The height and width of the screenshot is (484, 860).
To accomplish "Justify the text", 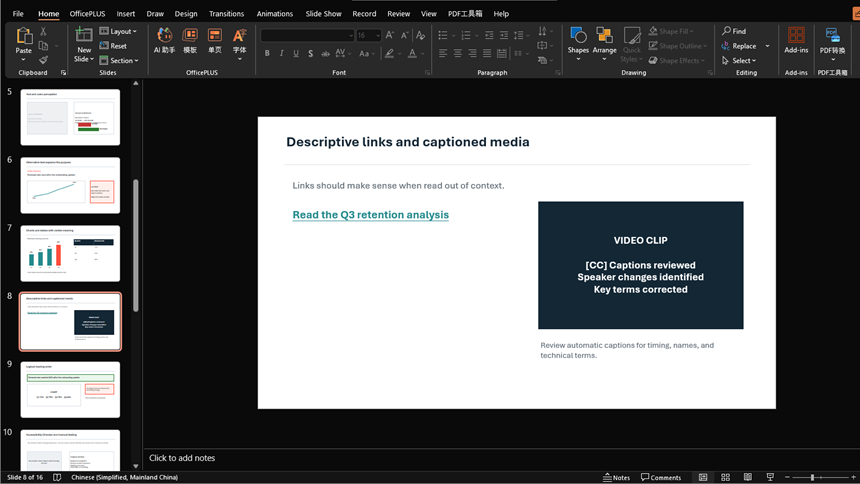I will tap(487, 53).
